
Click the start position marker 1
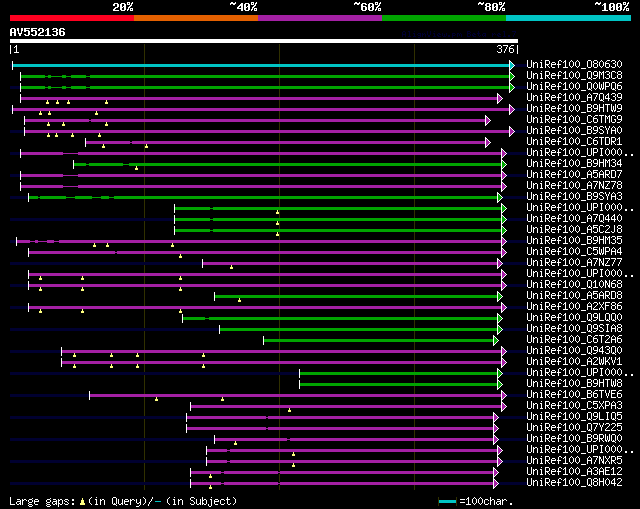16,49
